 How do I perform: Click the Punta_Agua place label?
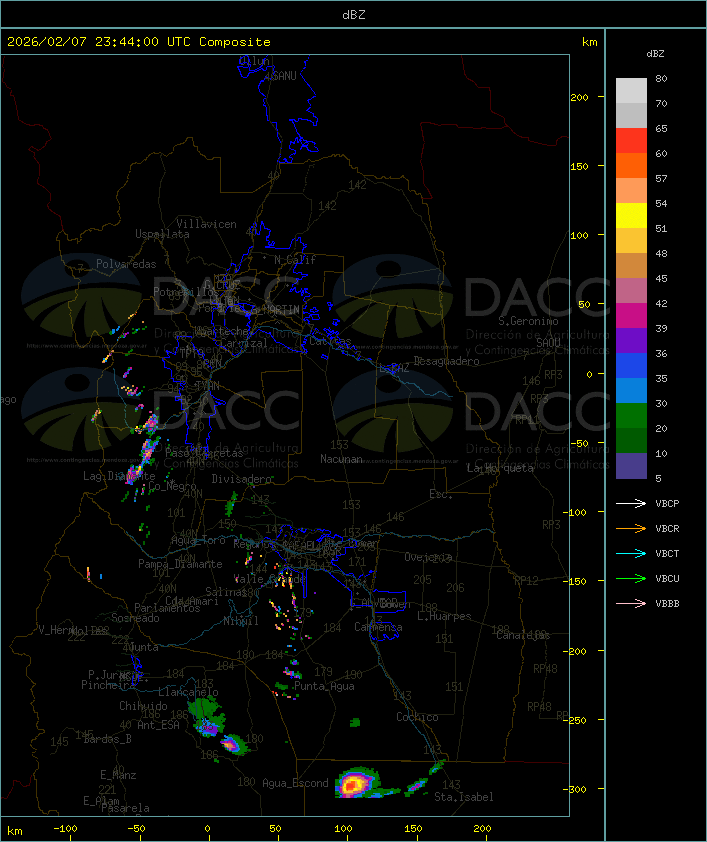click(324, 686)
